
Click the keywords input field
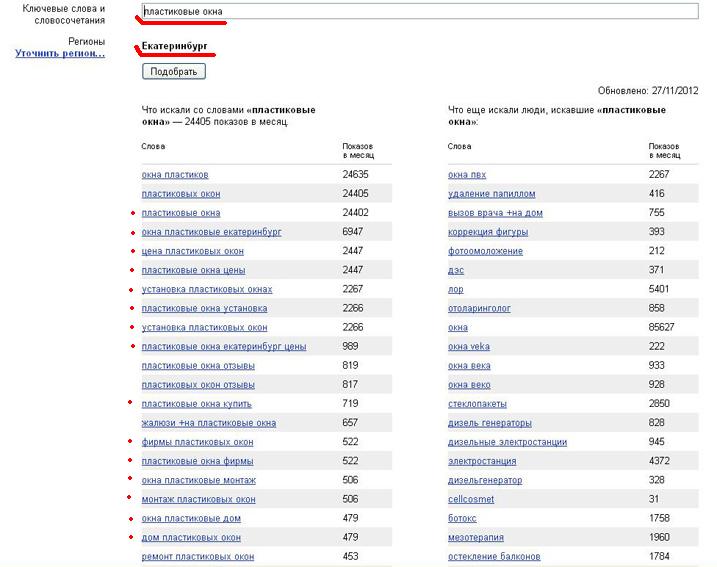(x=420, y=11)
